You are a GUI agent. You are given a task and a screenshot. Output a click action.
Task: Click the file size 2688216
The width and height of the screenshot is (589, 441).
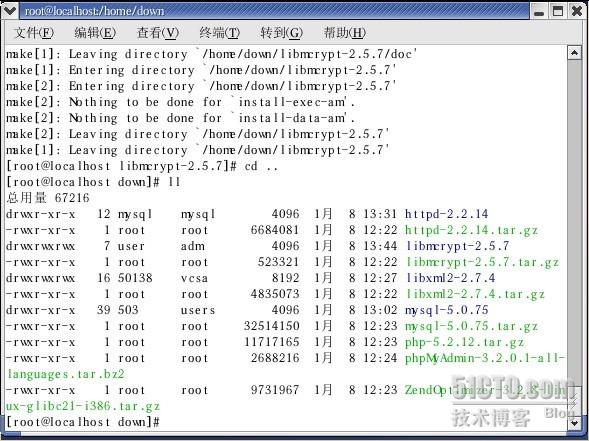pos(275,358)
